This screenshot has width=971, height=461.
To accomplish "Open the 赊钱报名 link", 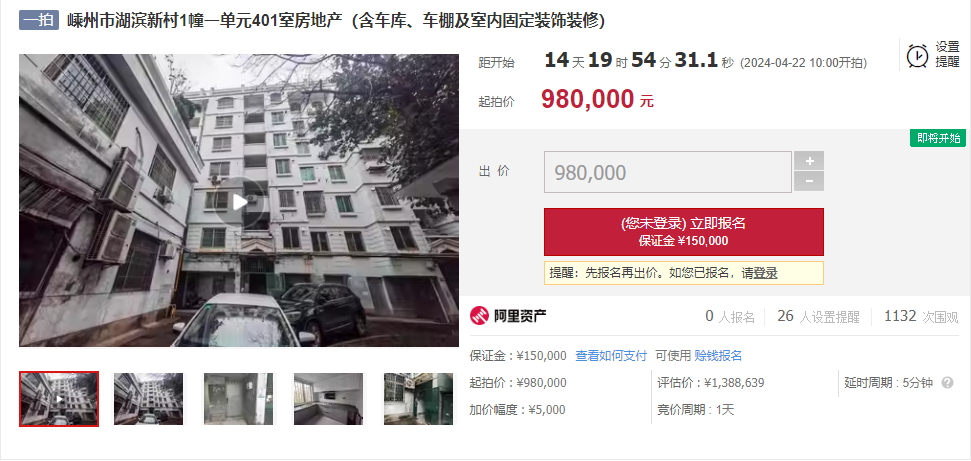I will 718,356.
